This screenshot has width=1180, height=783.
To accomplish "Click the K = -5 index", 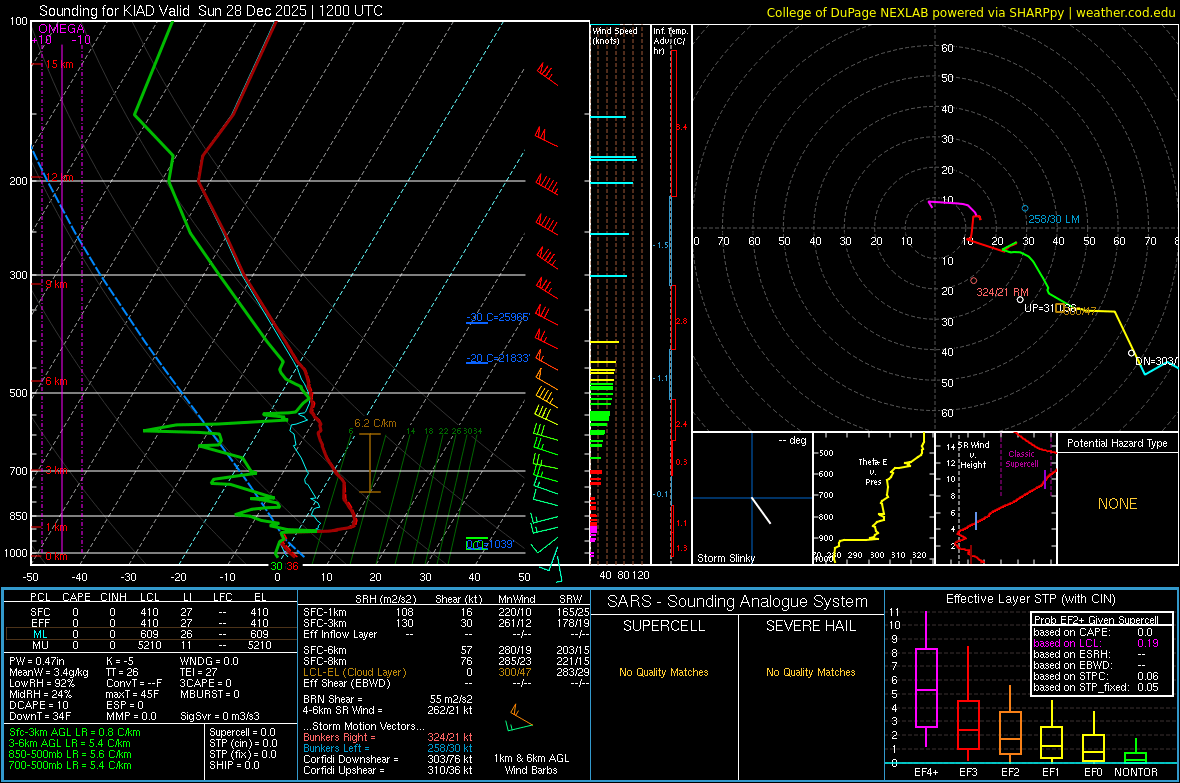I will coord(120,661).
